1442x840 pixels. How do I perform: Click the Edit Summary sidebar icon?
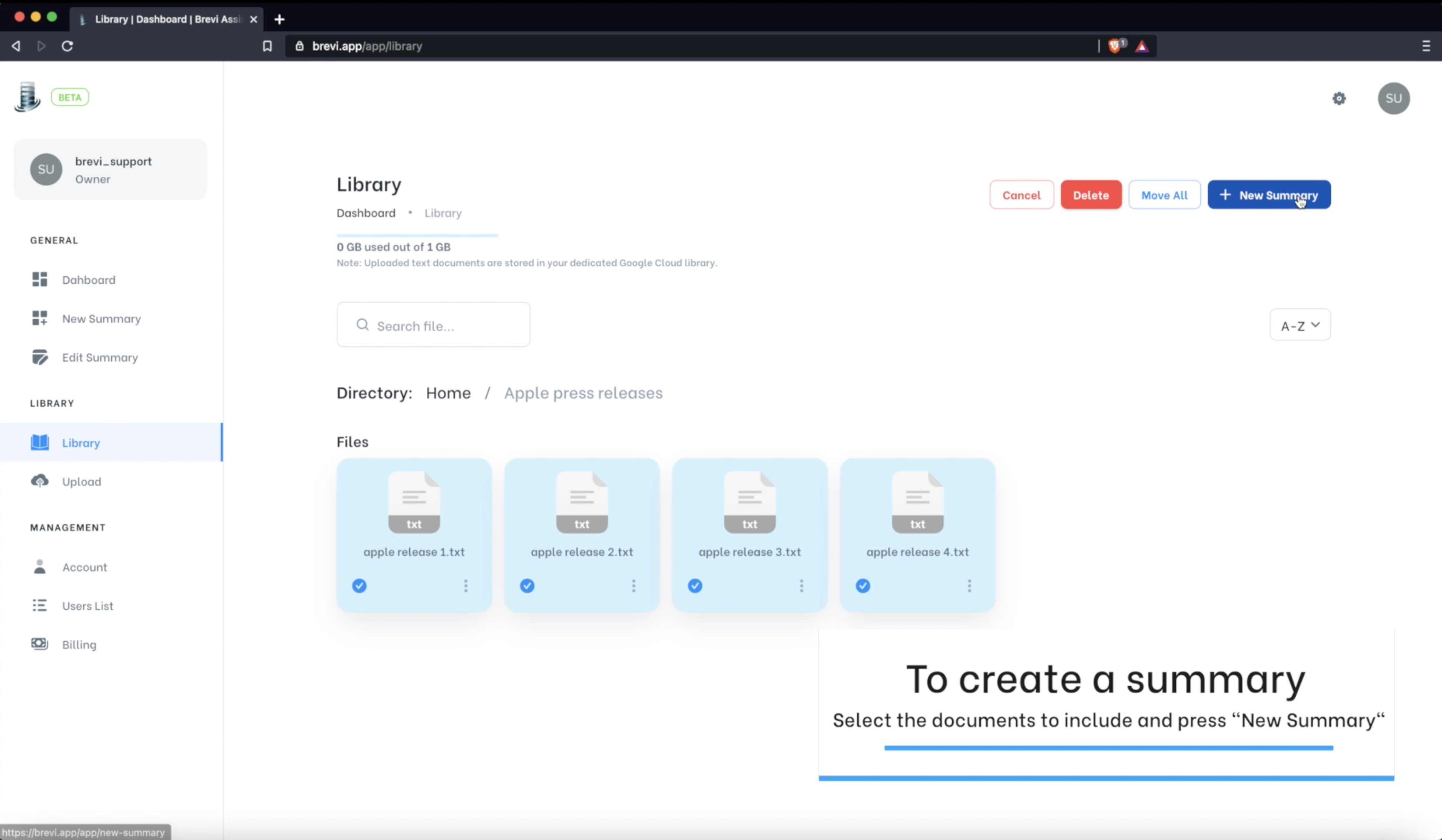[x=40, y=357]
